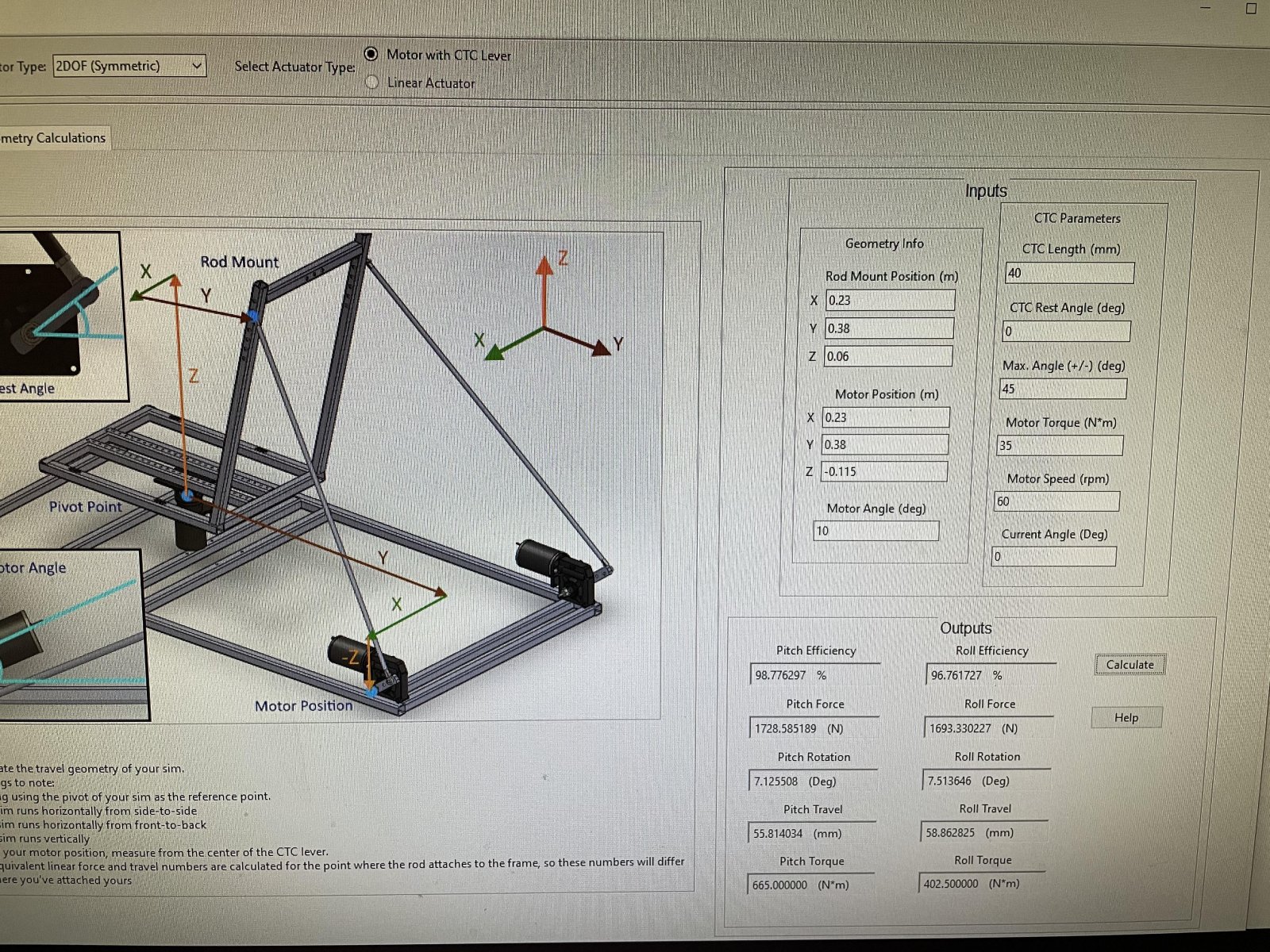Image resolution: width=1270 pixels, height=952 pixels.
Task: Select the Roll Rotation output value
Action: tap(986, 781)
